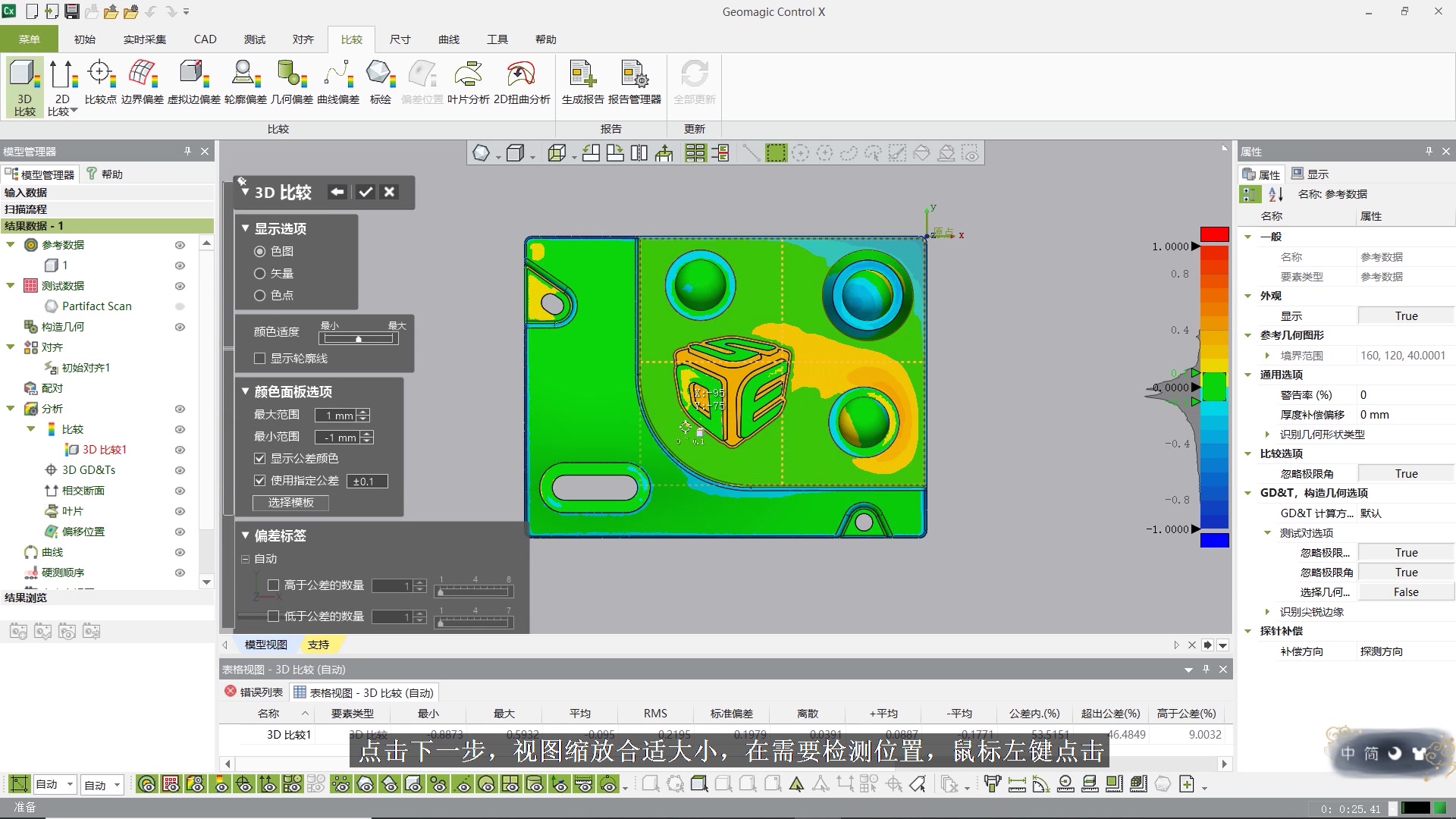Viewport: 1456px width, 819px height.
Task: Collapse the 颜色面板选项 section
Action: [x=246, y=391]
